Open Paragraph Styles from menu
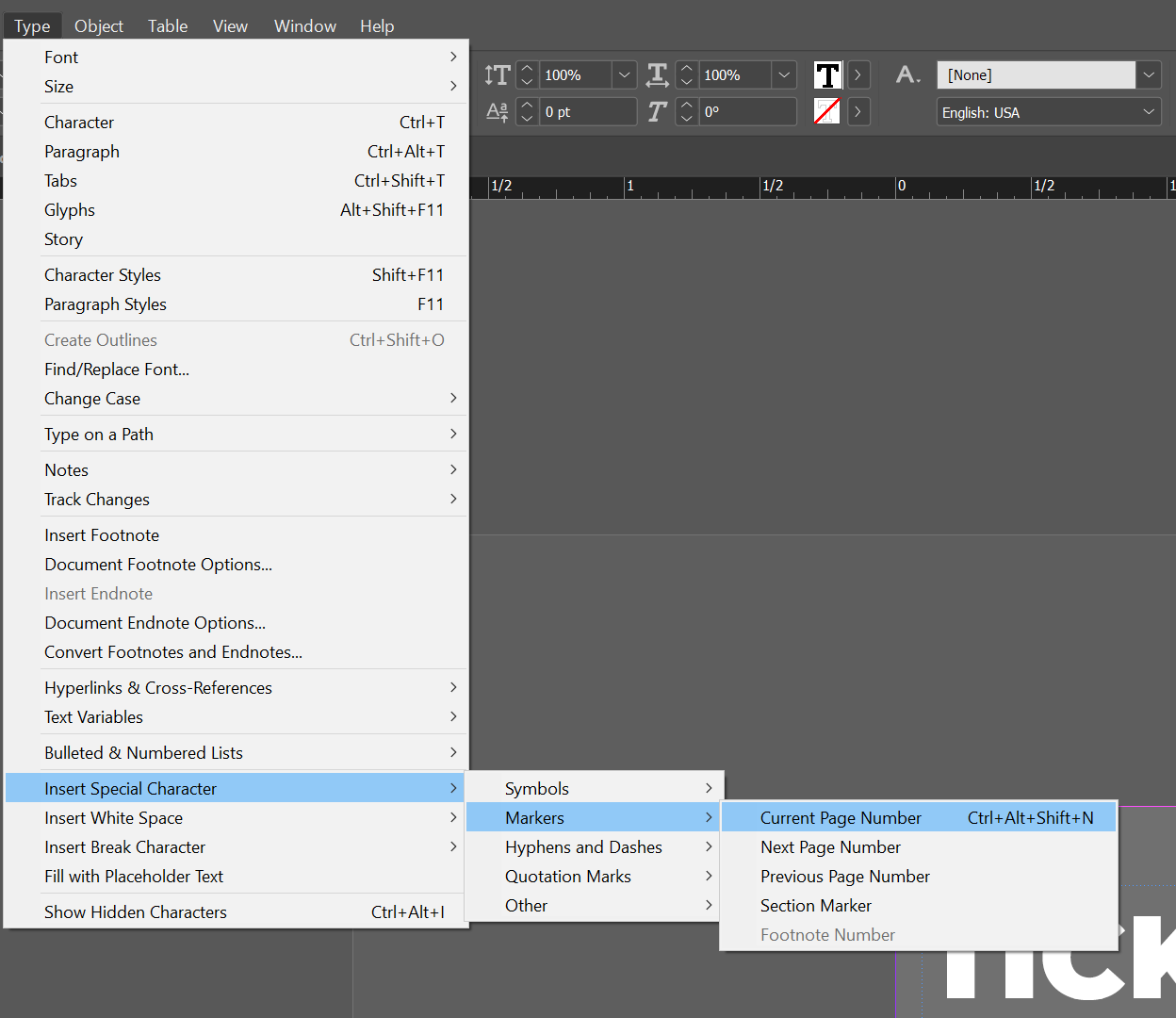This screenshot has height=1018, width=1176. pos(236,304)
